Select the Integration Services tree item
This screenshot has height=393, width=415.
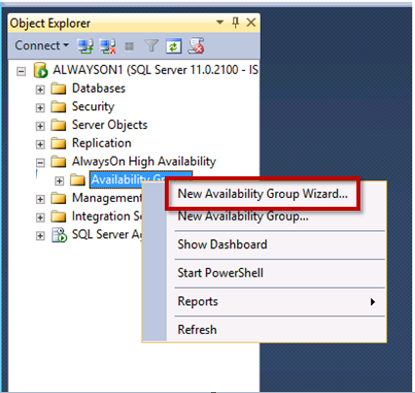107,217
